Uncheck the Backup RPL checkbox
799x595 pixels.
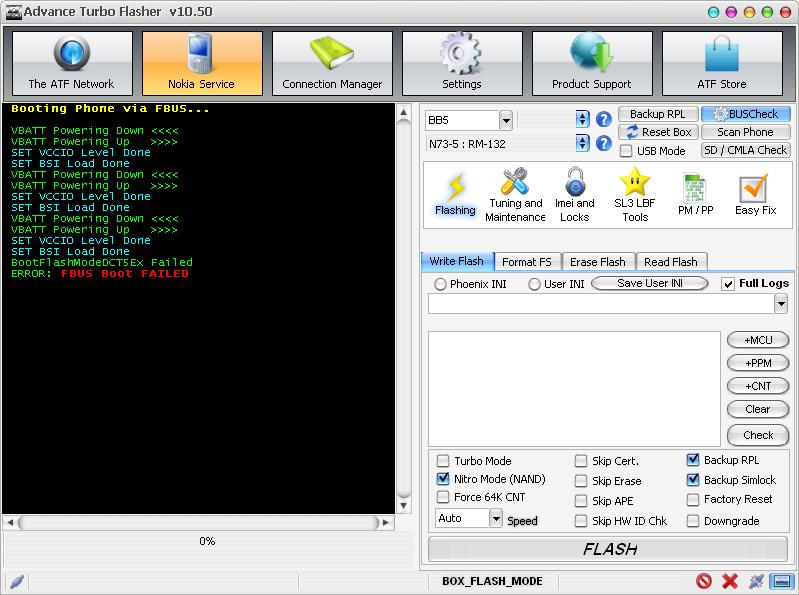pyautogui.click(x=693, y=460)
